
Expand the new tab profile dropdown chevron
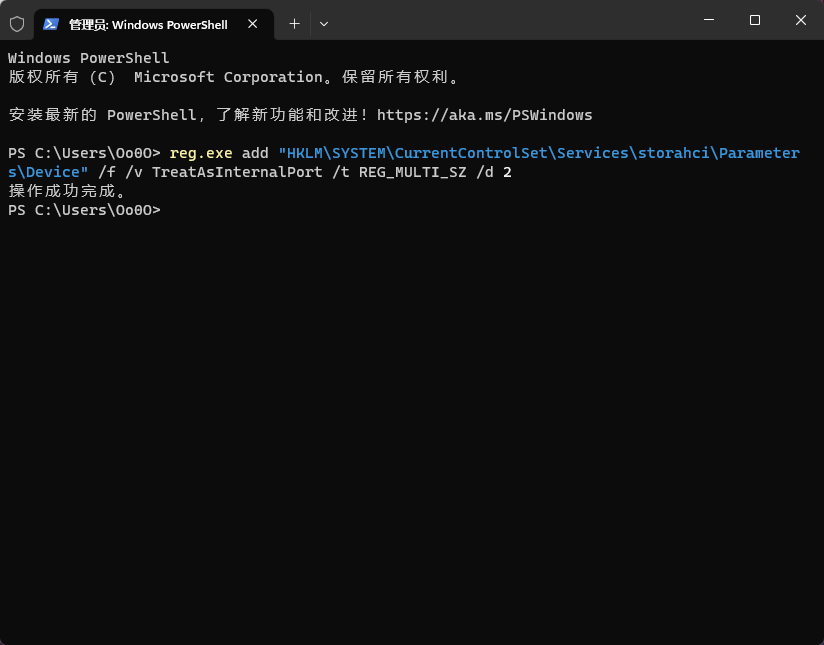(323, 23)
